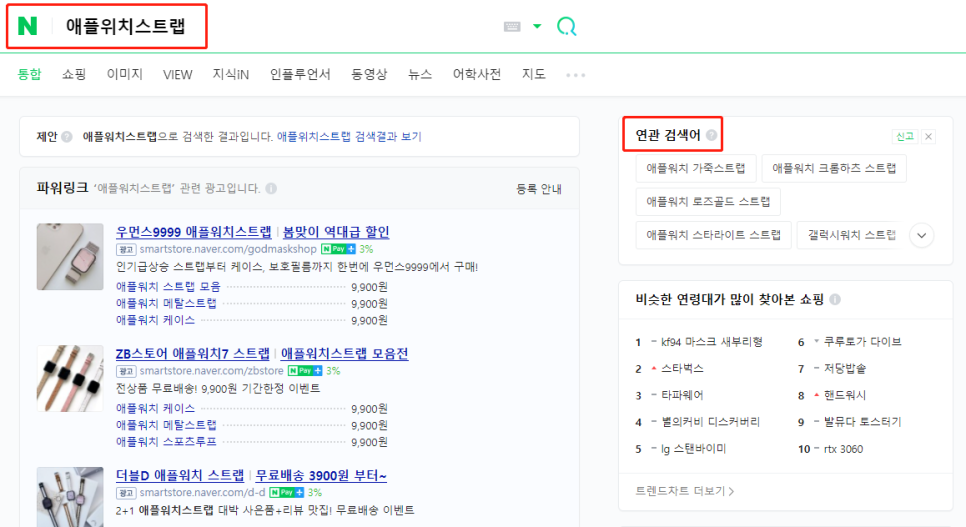Open 애플워치 메탈스트랩 under ZB스토어

[166, 425]
